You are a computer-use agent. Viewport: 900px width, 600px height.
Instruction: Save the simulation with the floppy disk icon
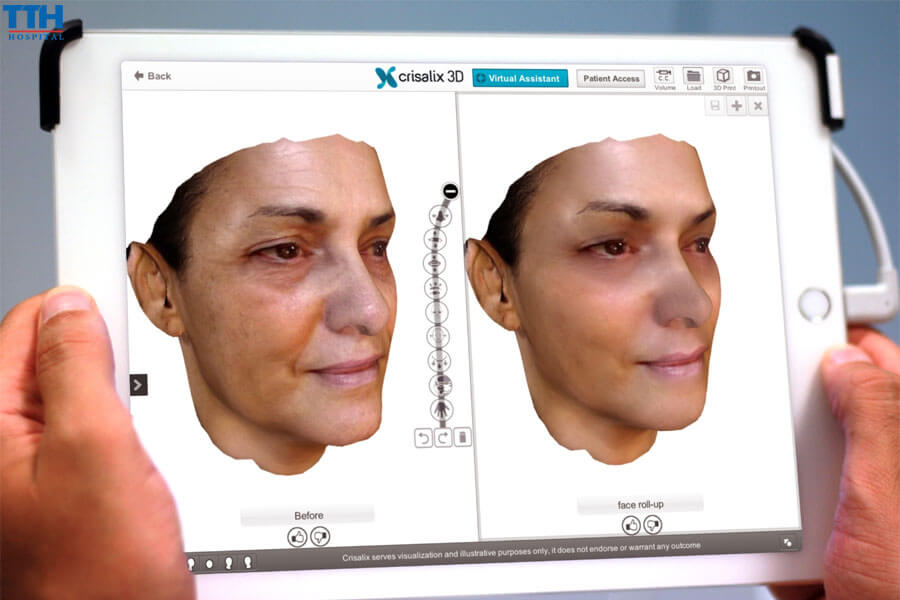pos(715,106)
